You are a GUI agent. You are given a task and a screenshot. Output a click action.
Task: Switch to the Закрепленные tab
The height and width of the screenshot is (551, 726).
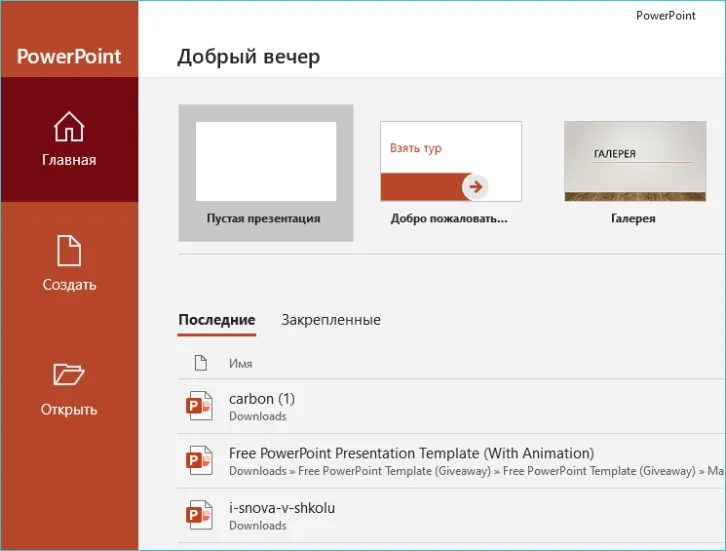331,320
